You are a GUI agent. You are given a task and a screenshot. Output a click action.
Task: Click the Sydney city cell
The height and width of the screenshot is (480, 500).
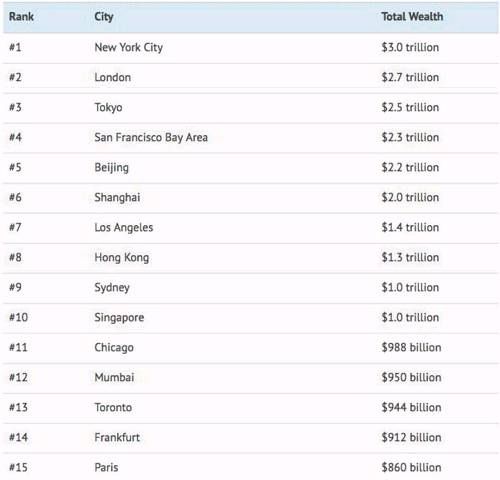click(x=112, y=288)
